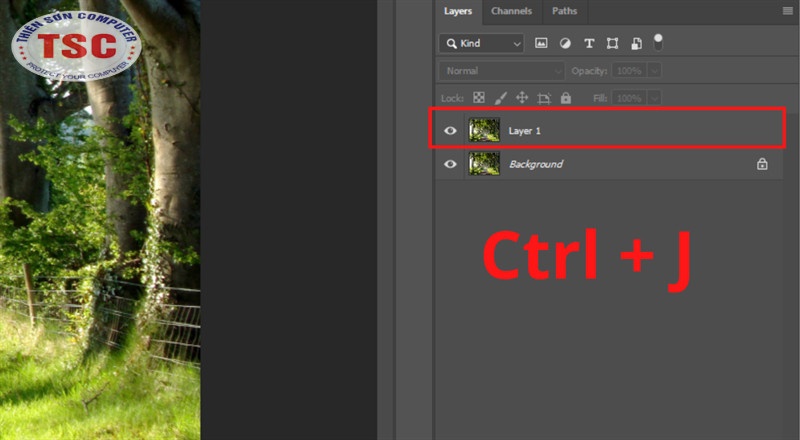Viewport: 800px width, 440px height.
Task: Filter for smart objects icon
Action: click(634, 44)
